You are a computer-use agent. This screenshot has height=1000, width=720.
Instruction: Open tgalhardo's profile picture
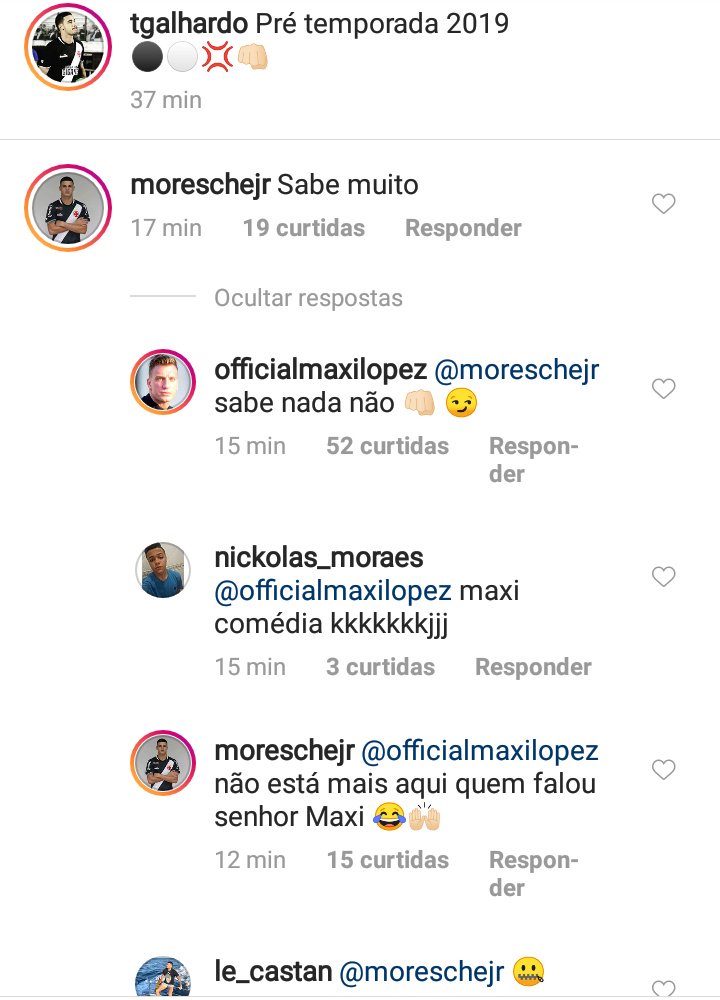point(68,46)
